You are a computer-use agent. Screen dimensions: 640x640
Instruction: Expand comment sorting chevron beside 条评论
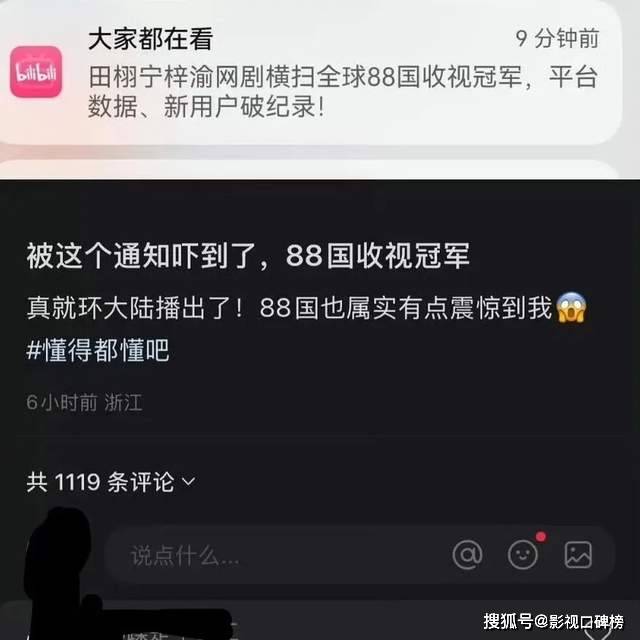[x=188, y=482]
